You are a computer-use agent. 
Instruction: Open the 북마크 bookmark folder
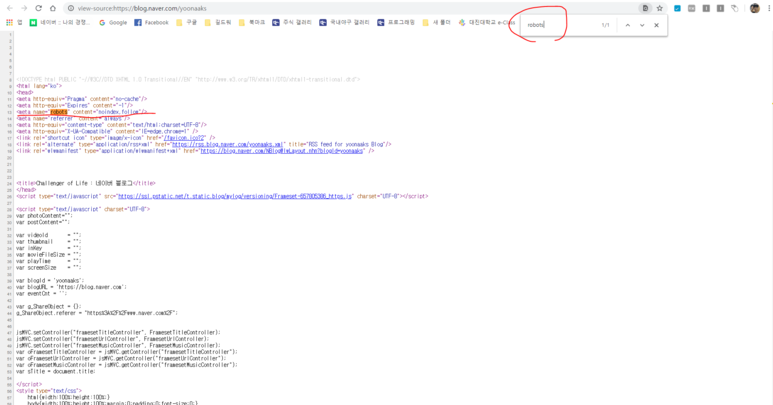[251, 22]
